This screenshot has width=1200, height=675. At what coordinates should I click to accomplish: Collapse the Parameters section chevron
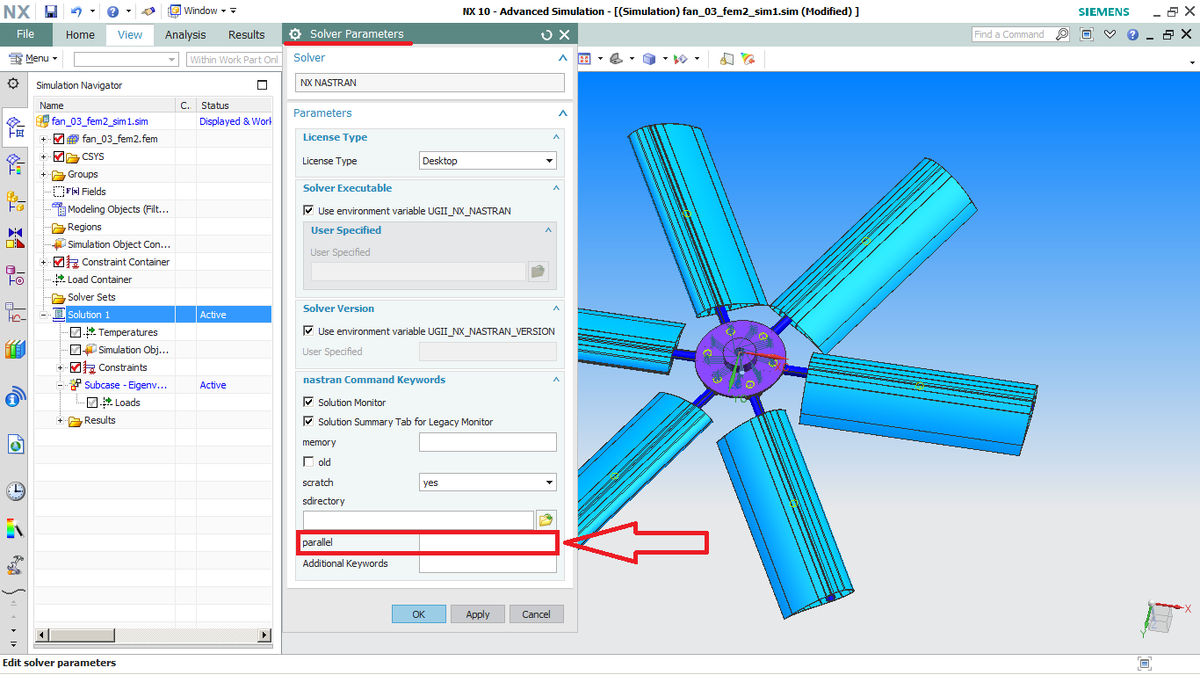coord(562,113)
